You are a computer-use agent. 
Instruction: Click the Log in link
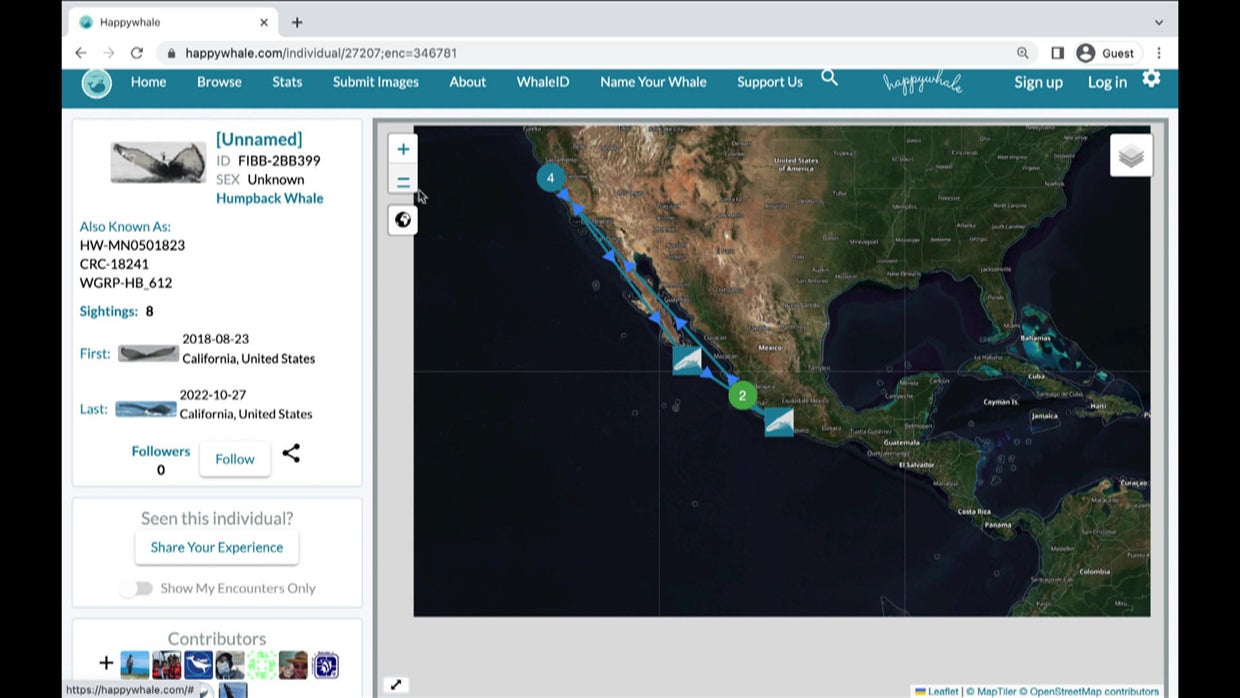click(x=1107, y=82)
